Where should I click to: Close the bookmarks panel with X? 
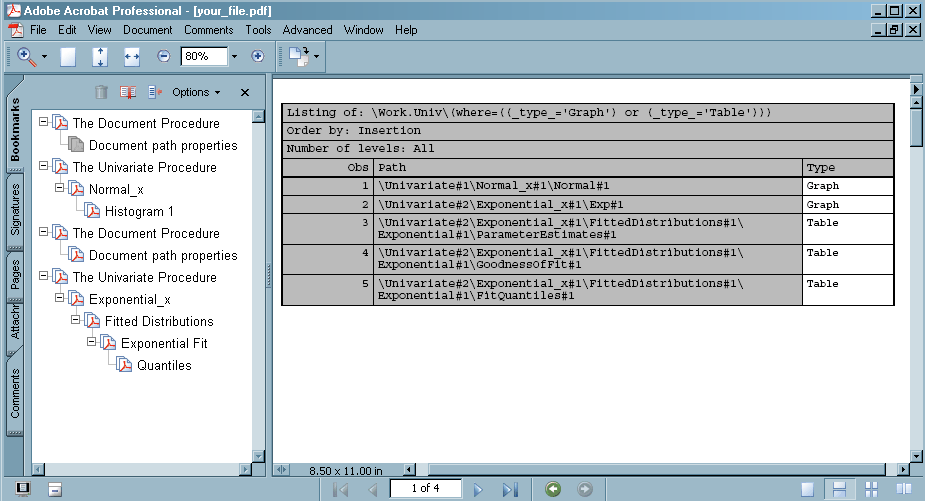[245, 93]
